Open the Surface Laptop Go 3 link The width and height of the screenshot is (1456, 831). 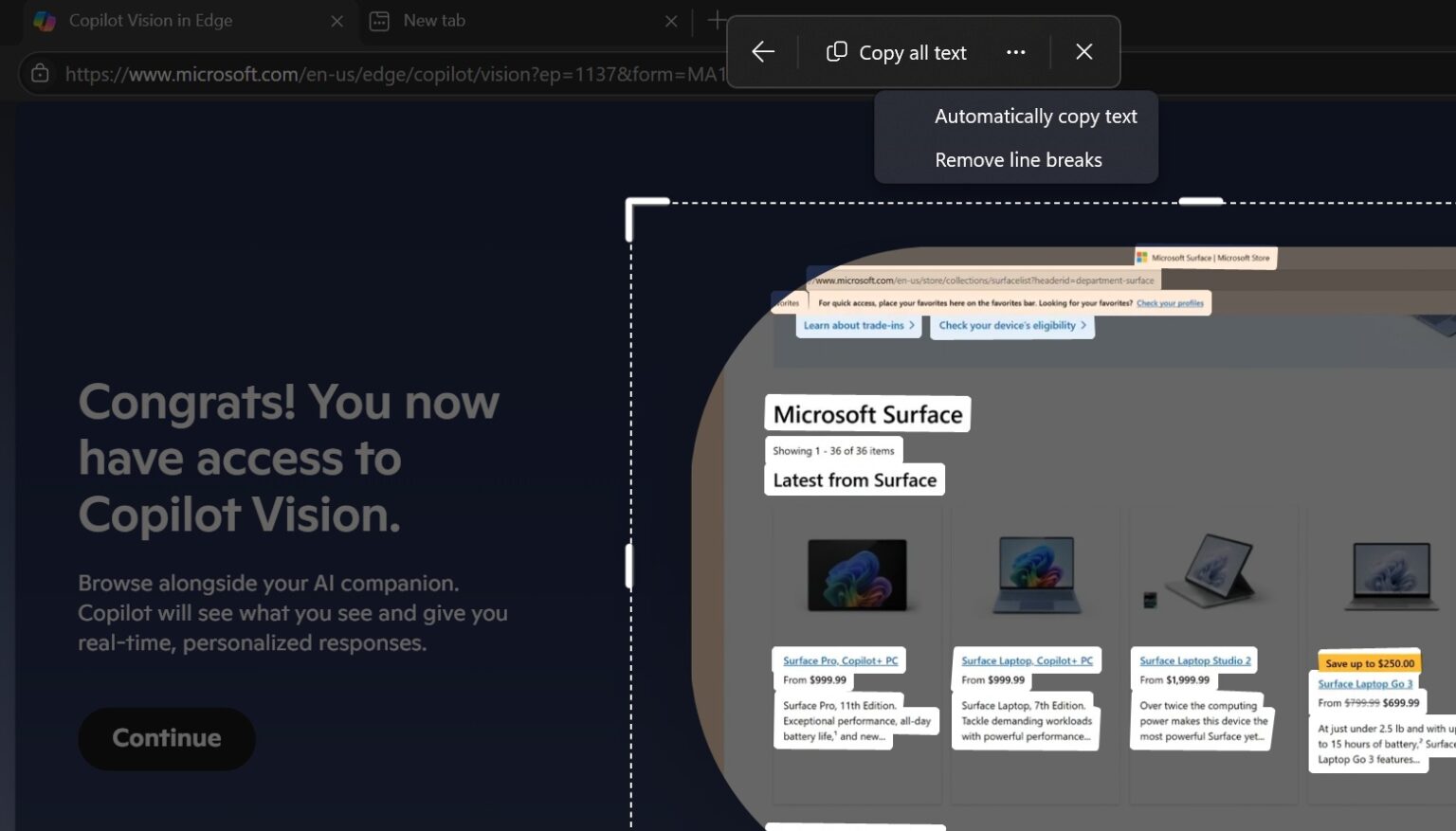click(1365, 683)
